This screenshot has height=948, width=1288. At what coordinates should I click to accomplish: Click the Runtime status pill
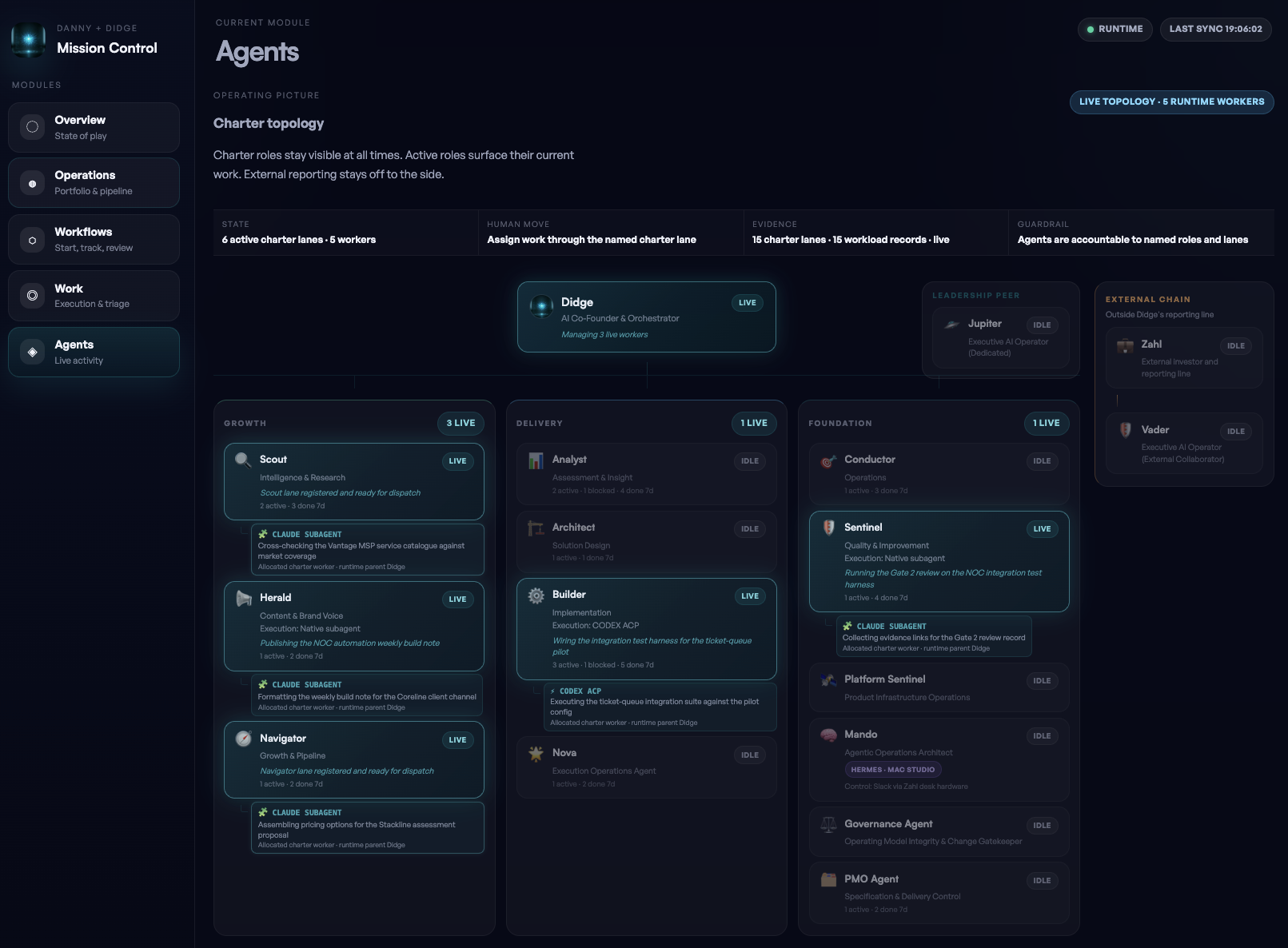click(1115, 30)
